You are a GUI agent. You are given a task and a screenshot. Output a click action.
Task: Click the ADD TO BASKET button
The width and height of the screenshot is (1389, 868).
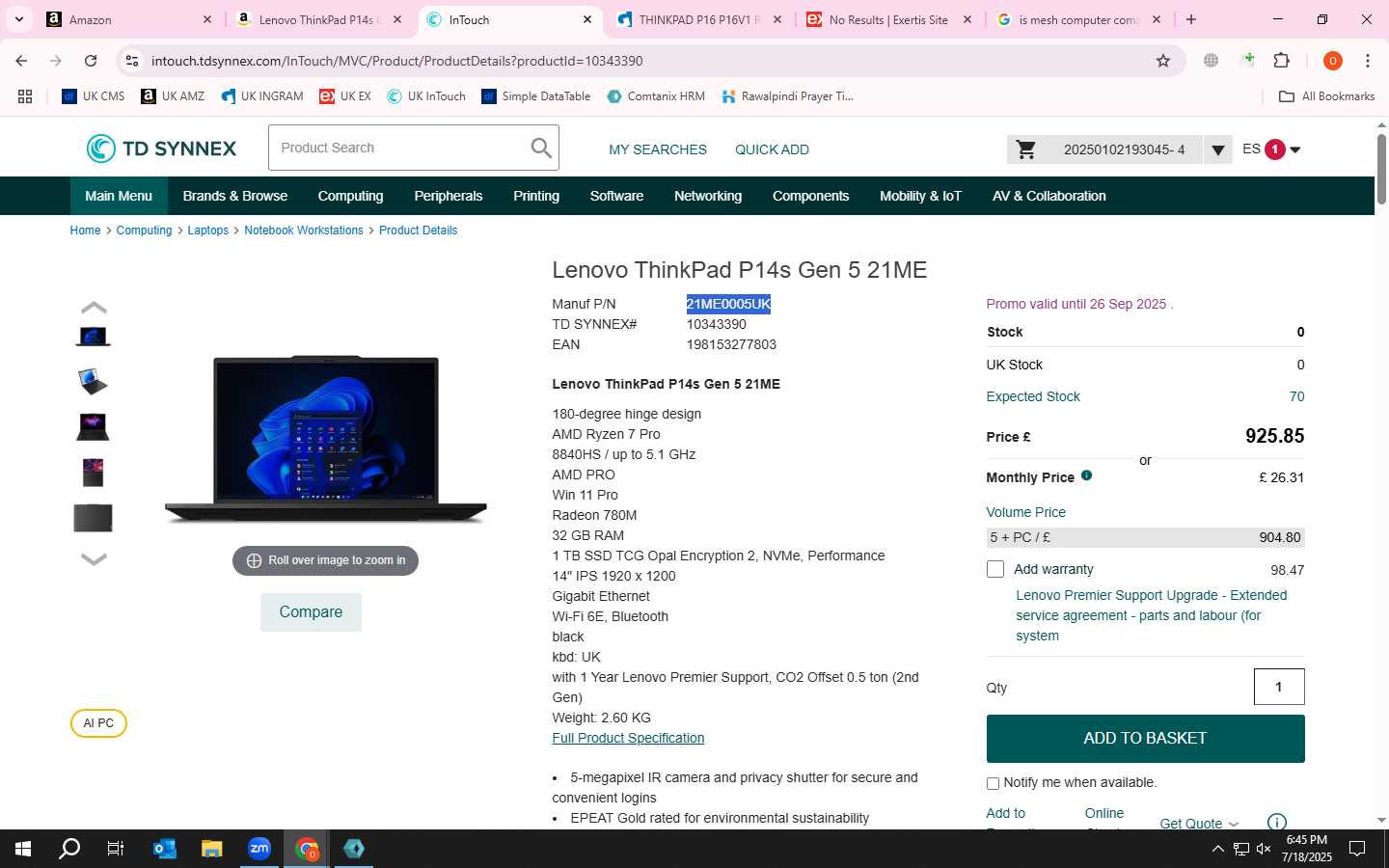pos(1145,738)
